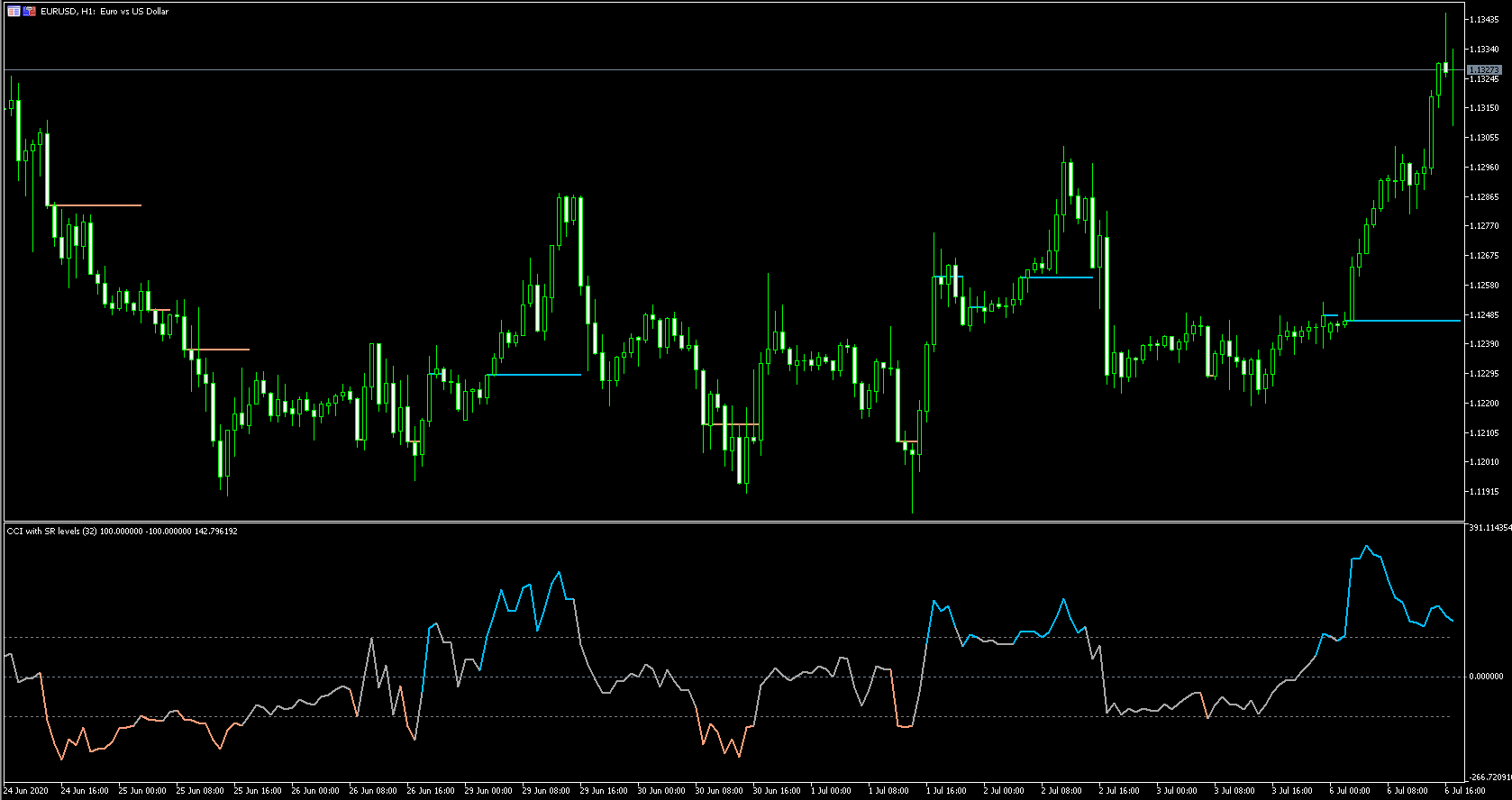This screenshot has width=1512, height=800.
Task: Click the table-grid icon beside the EURUSD title
Action: [14, 12]
